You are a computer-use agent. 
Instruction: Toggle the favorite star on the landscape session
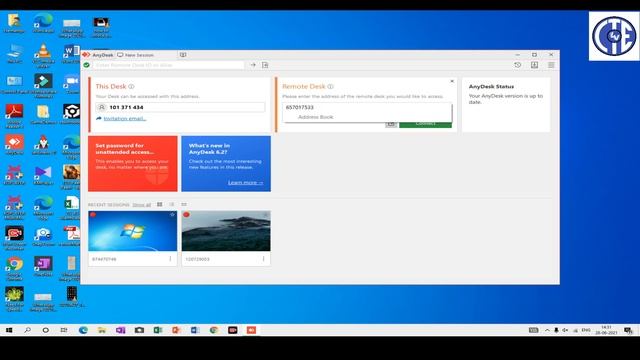tap(265, 215)
